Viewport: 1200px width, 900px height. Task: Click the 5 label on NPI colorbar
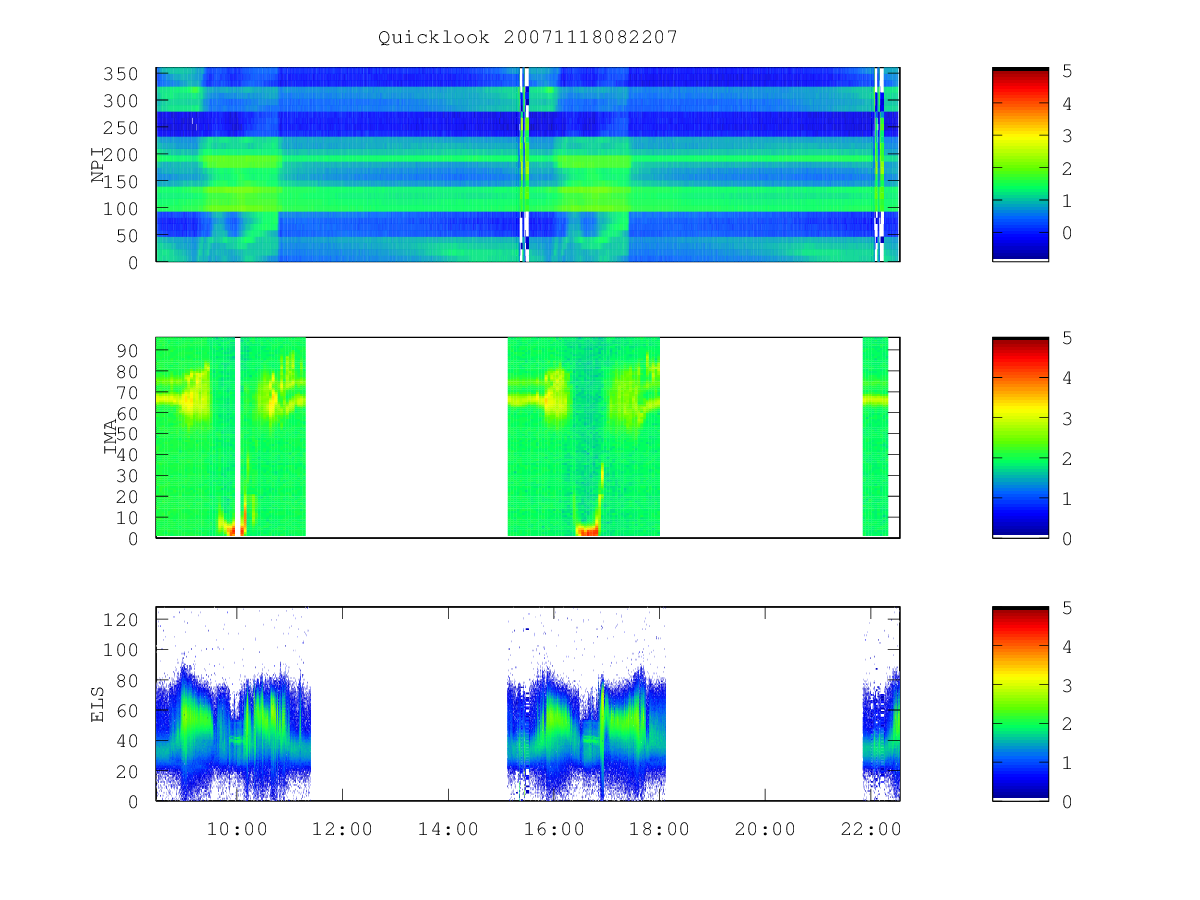coord(1067,71)
